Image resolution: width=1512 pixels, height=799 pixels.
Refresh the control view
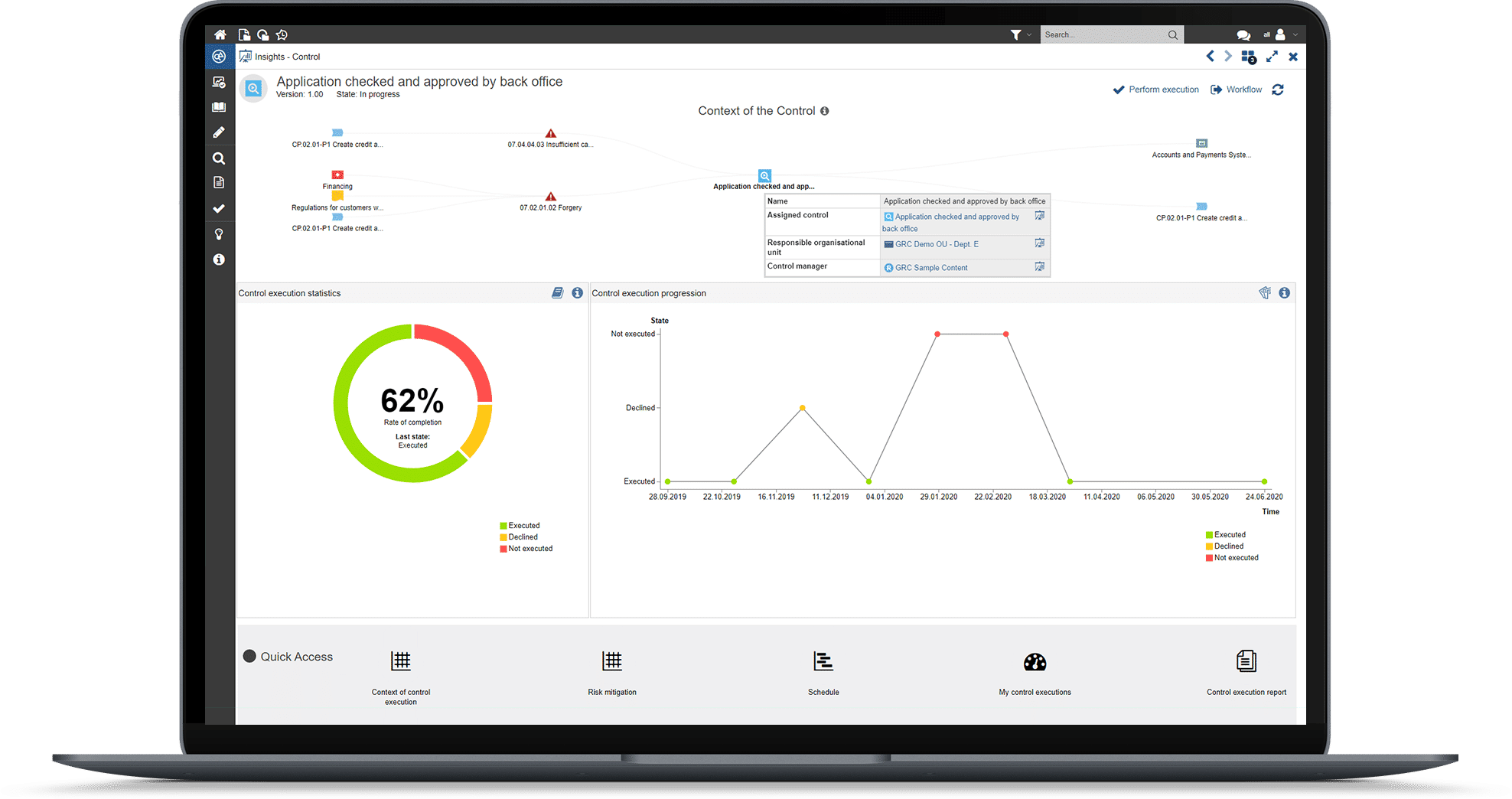(x=1278, y=90)
